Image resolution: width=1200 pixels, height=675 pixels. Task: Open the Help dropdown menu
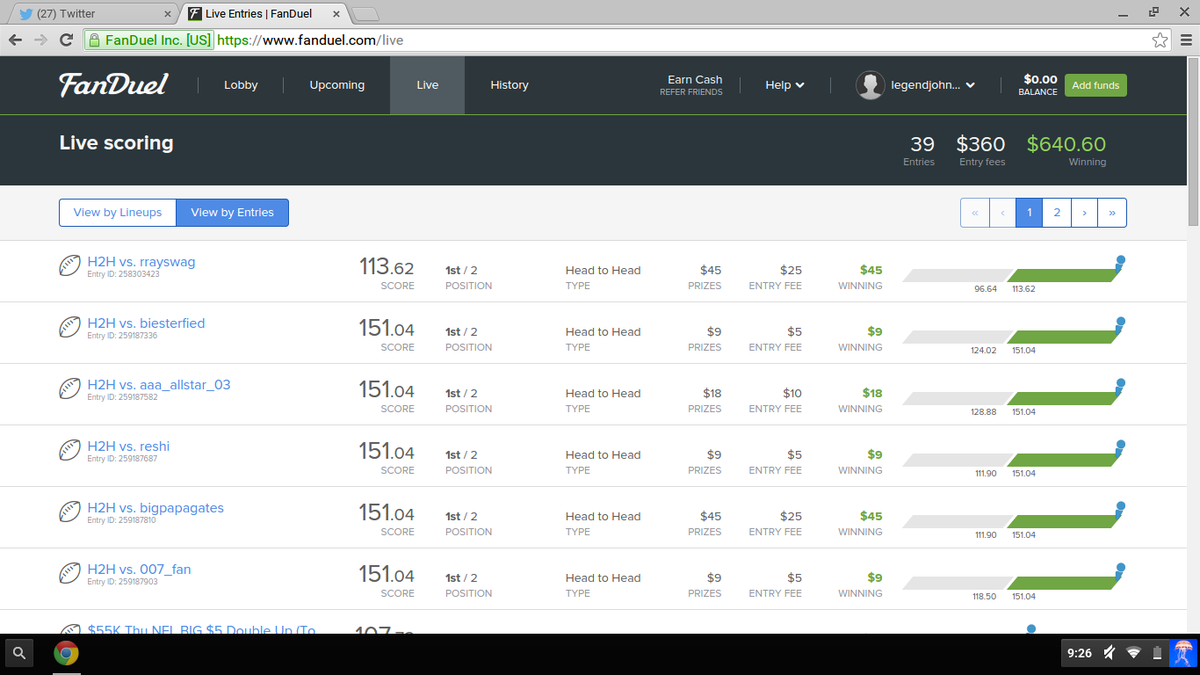pos(784,85)
